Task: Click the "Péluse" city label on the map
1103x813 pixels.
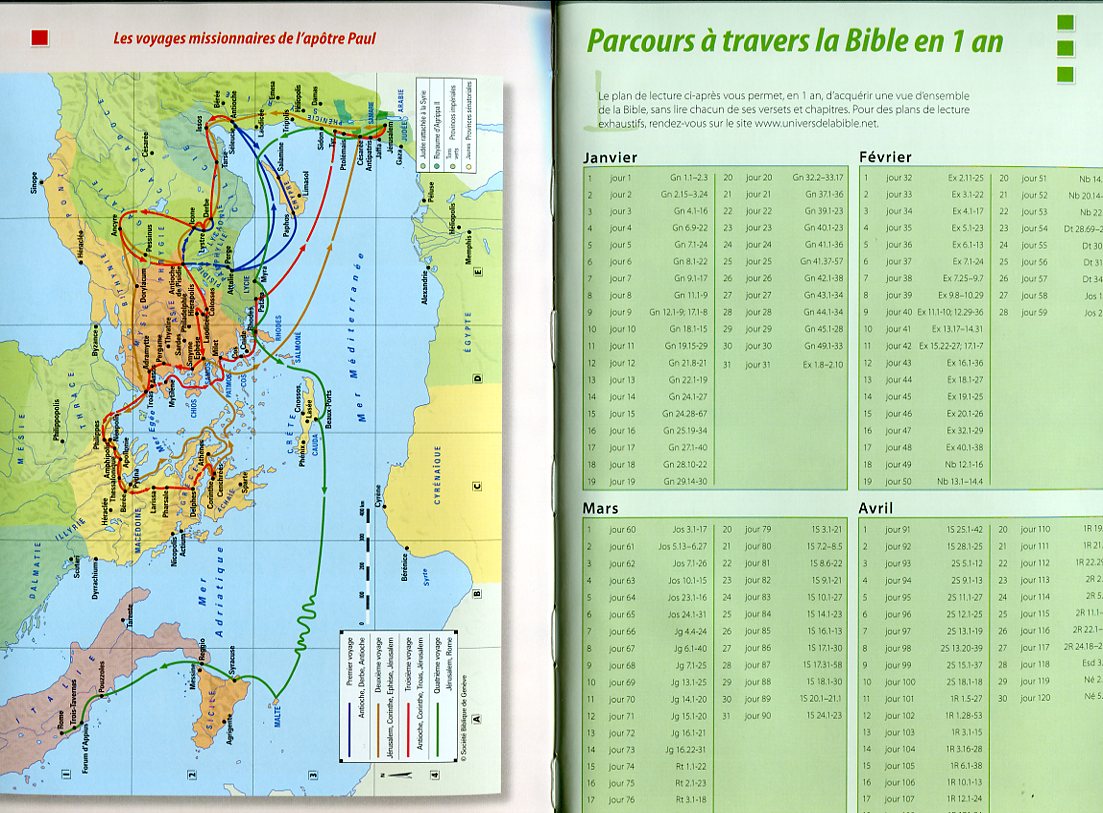Action: [x=429, y=191]
